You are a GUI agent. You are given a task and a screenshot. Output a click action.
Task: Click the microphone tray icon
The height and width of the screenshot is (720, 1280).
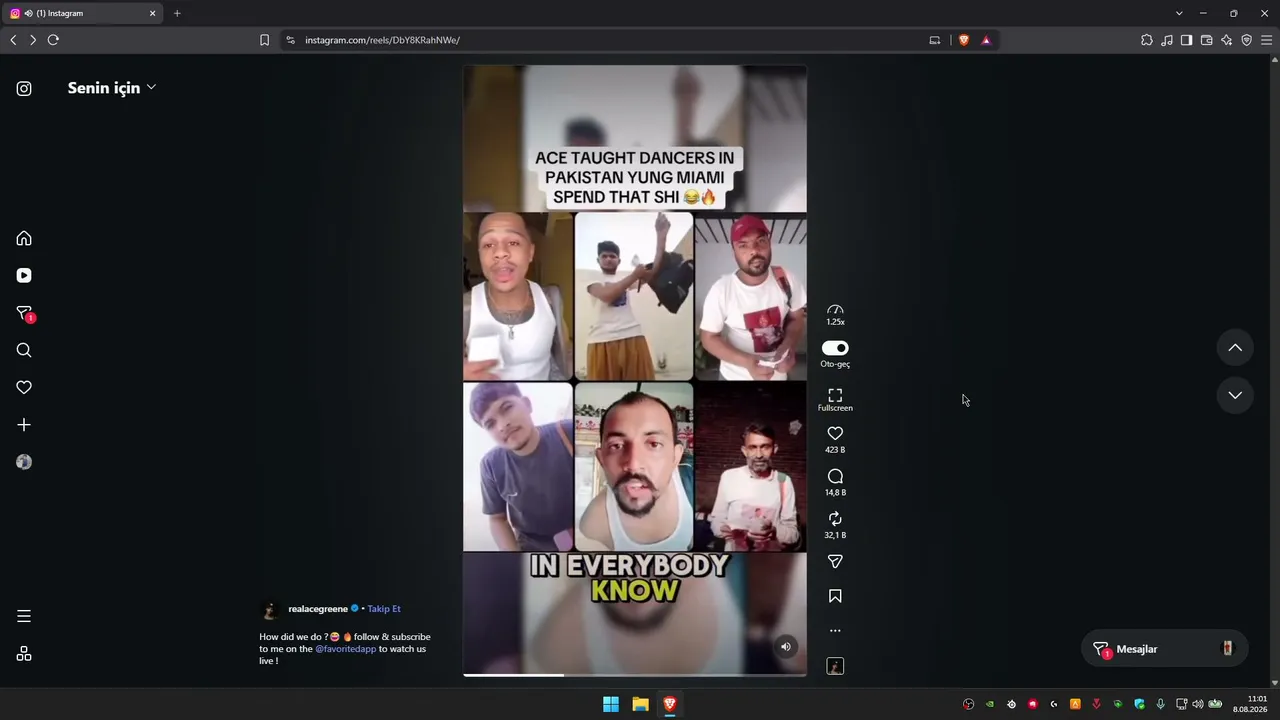pos(1160,704)
